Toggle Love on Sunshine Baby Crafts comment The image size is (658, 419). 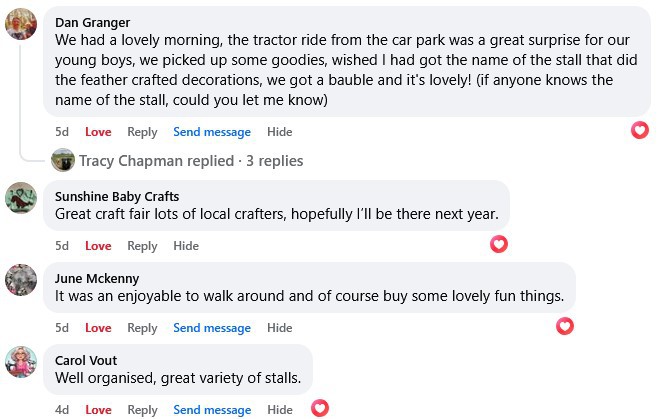98,246
